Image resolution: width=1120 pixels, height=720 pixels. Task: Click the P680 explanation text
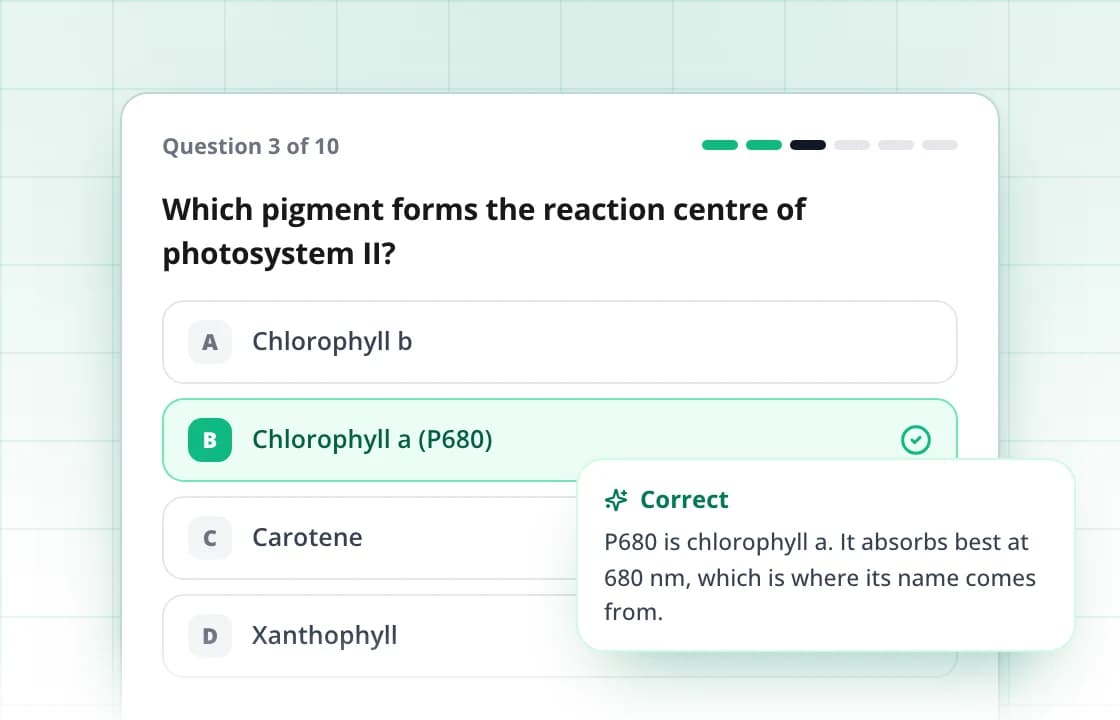click(820, 577)
